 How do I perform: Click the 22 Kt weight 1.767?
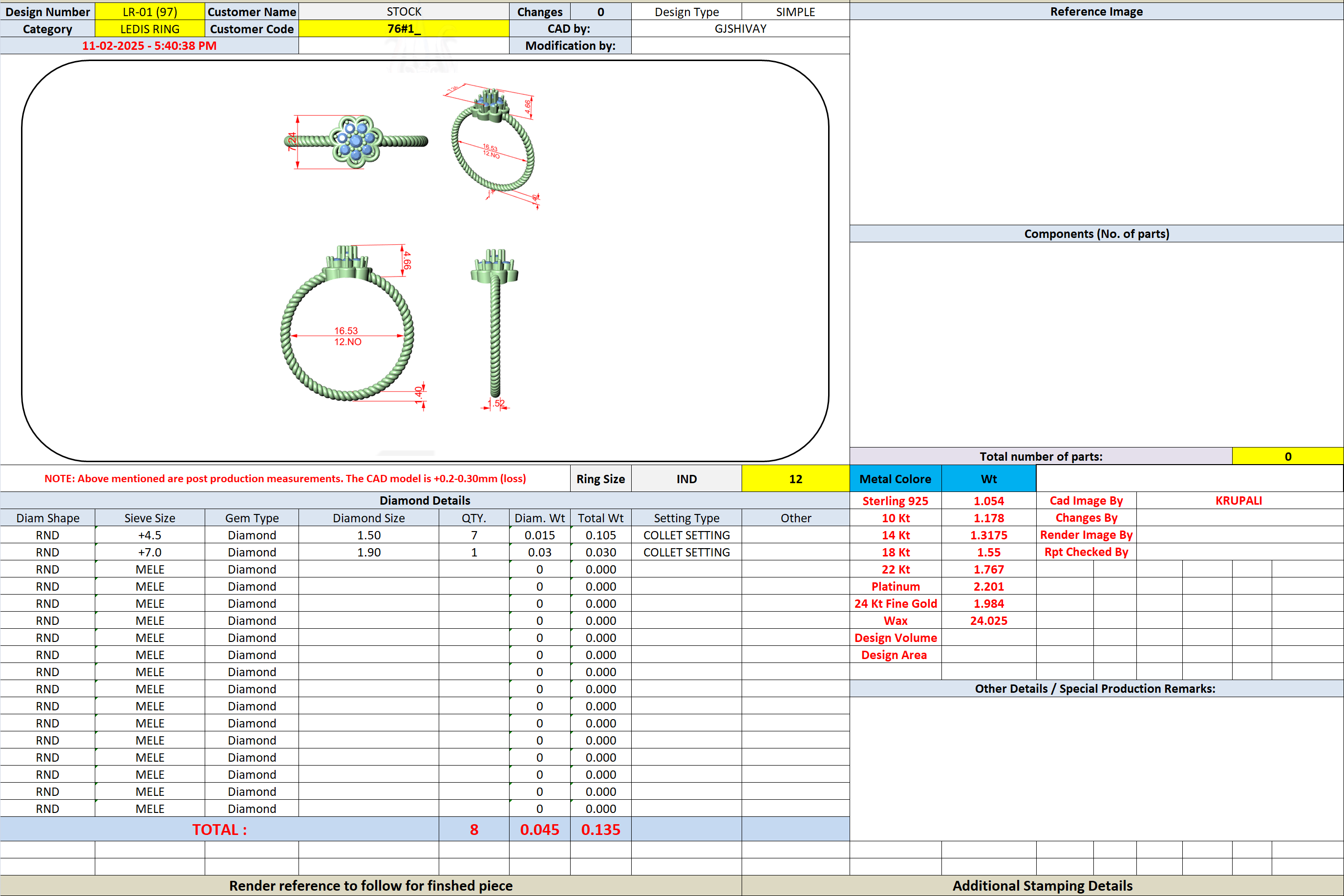[x=988, y=569]
